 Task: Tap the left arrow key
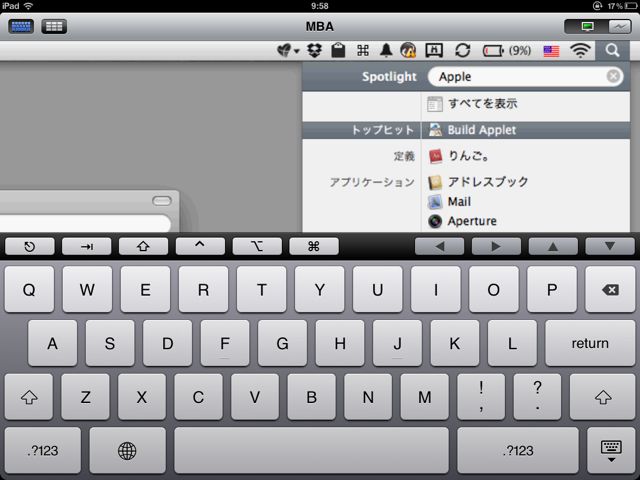[439, 247]
